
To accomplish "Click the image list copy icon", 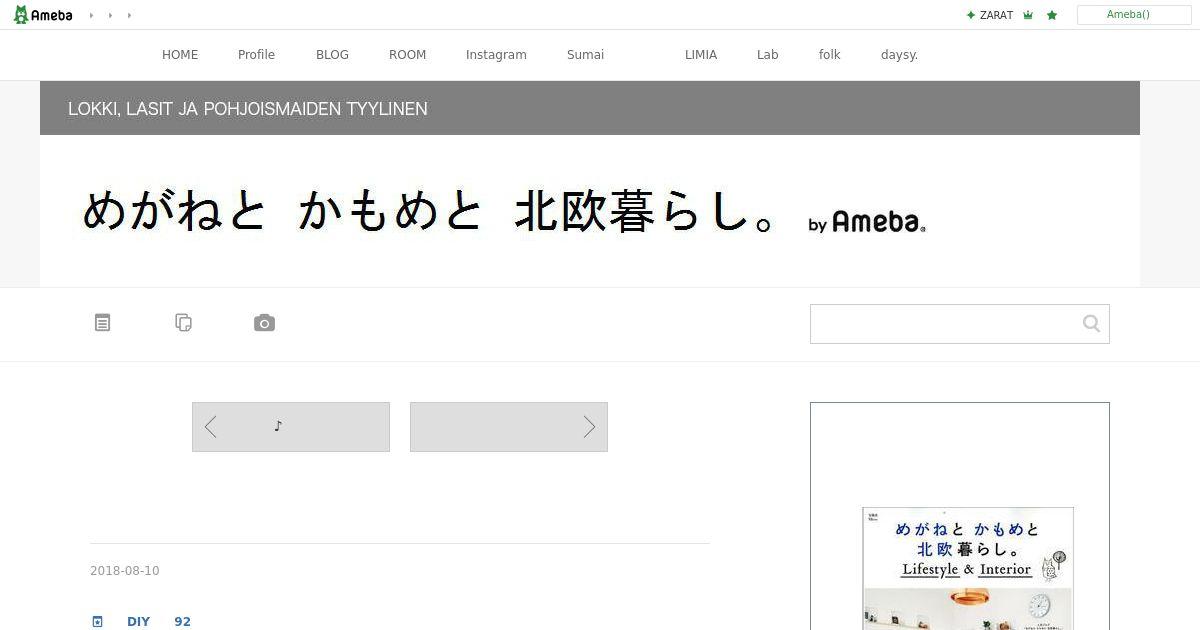I will [183, 322].
